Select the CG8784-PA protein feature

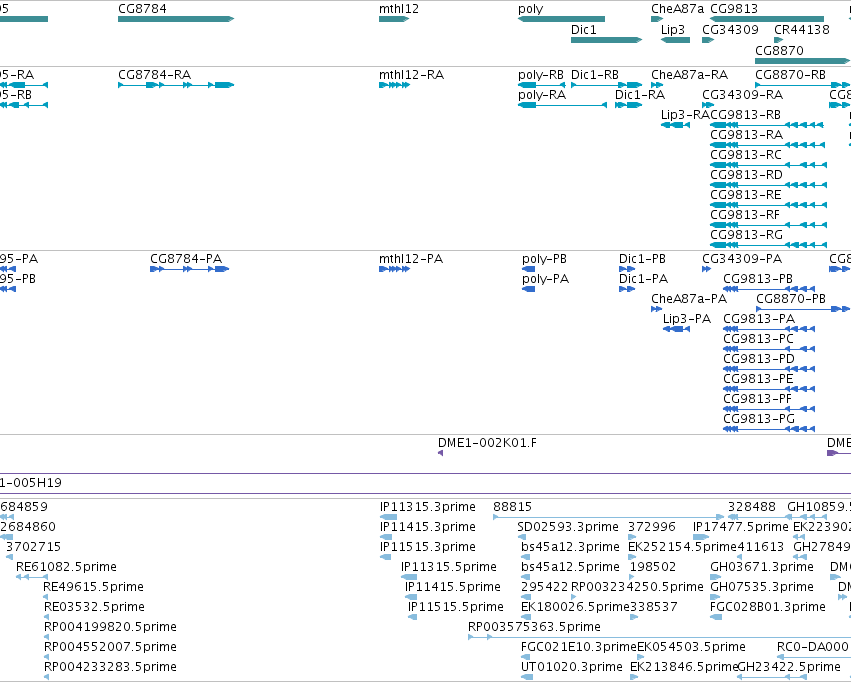click(189, 269)
